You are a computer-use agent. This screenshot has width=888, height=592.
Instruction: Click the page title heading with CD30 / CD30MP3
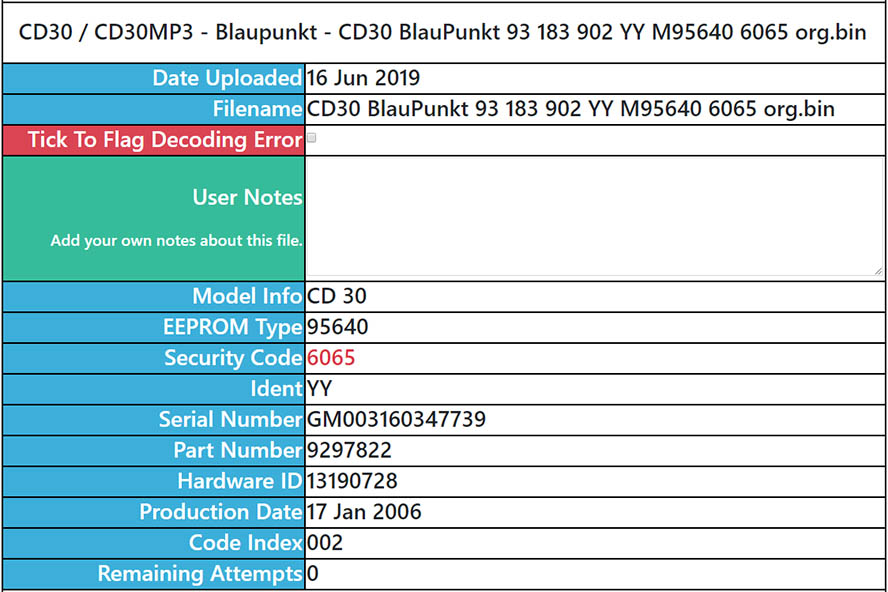(443, 32)
